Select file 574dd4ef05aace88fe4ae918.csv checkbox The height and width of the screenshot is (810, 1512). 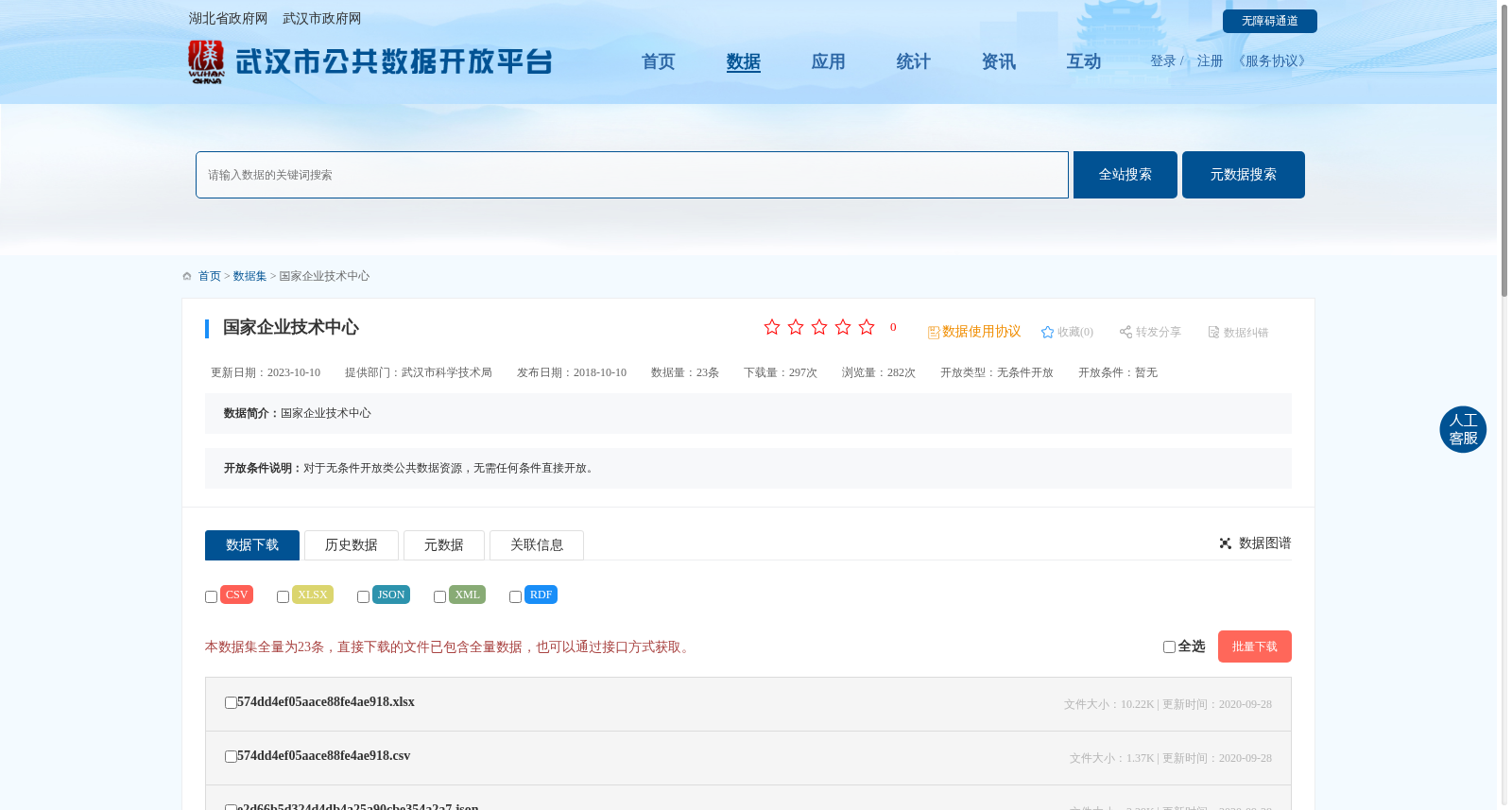[231, 757]
